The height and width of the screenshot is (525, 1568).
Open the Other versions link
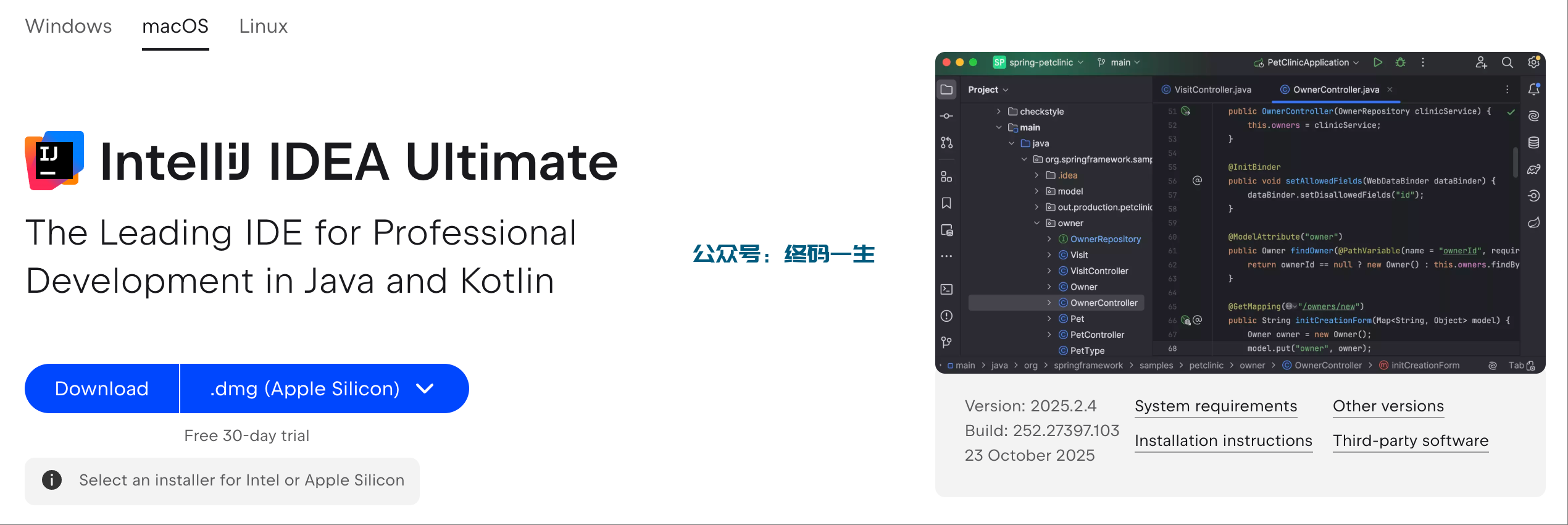[1388, 406]
